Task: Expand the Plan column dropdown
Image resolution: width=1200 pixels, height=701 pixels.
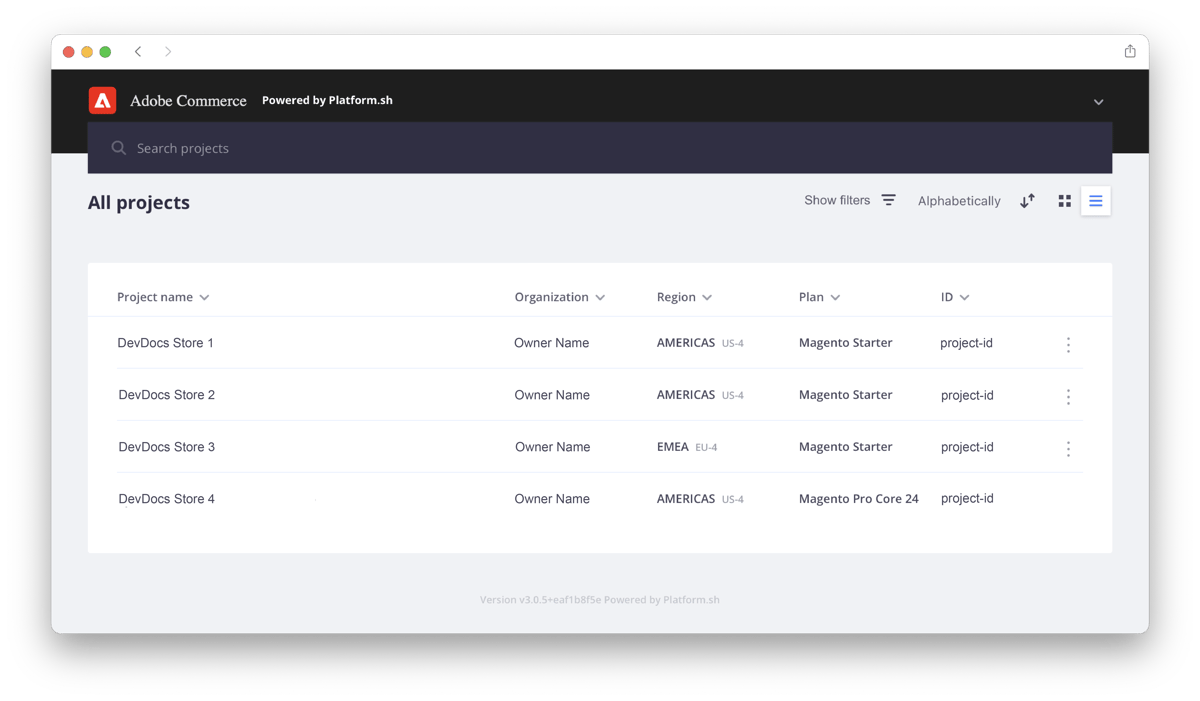Action: tap(836, 297)
